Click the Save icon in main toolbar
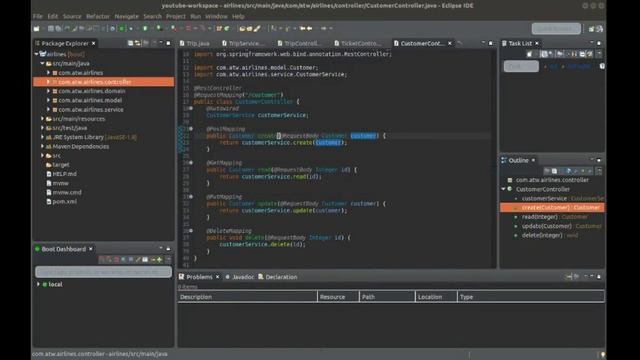The height and width of the screenshot is (360, 640). click(51, 29)
